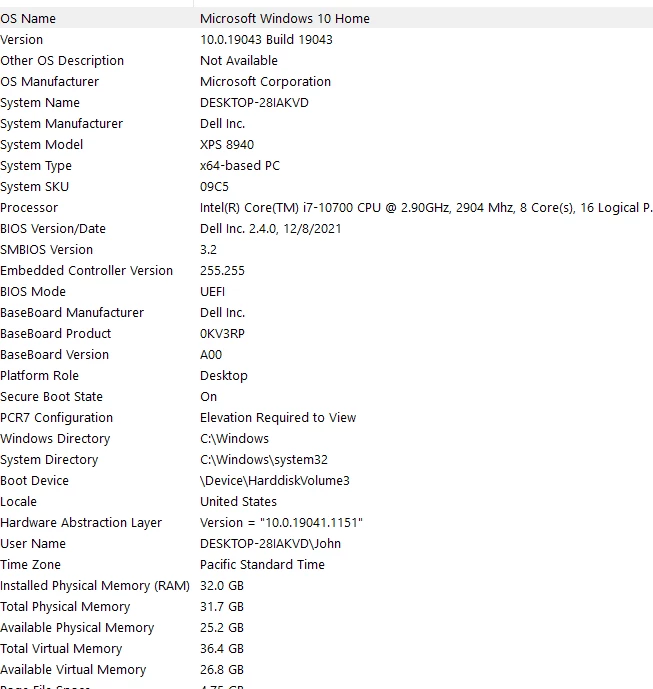
Task: Click the 32.0 GB value
Action: 222,586
